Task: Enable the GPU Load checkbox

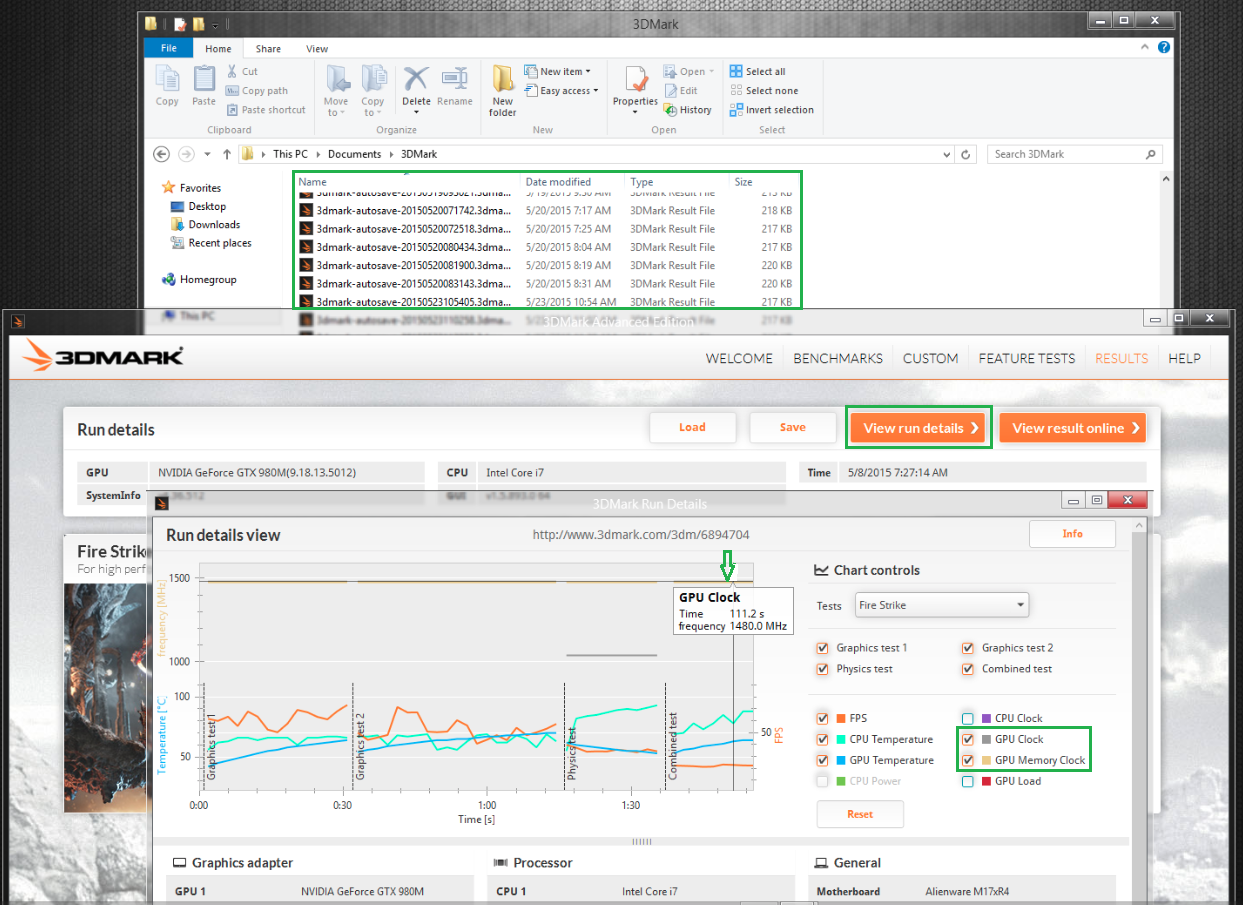Action: pos(968,781)
